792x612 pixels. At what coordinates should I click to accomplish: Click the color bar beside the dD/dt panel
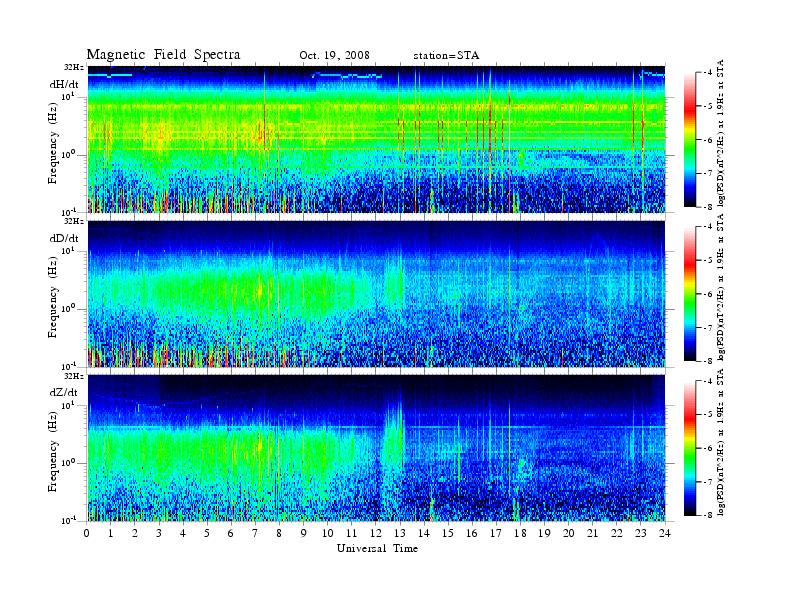tap(690, 294)
